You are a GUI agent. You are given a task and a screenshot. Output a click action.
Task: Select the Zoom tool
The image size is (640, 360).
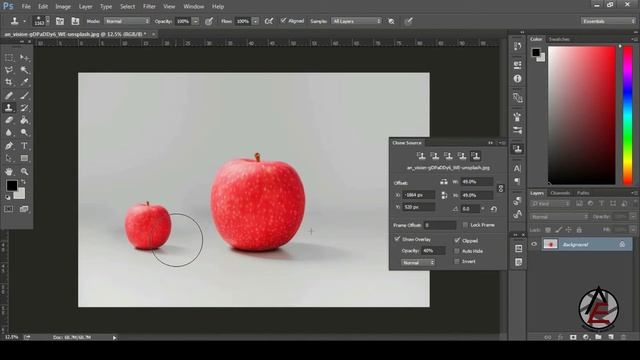pos(24,171)
